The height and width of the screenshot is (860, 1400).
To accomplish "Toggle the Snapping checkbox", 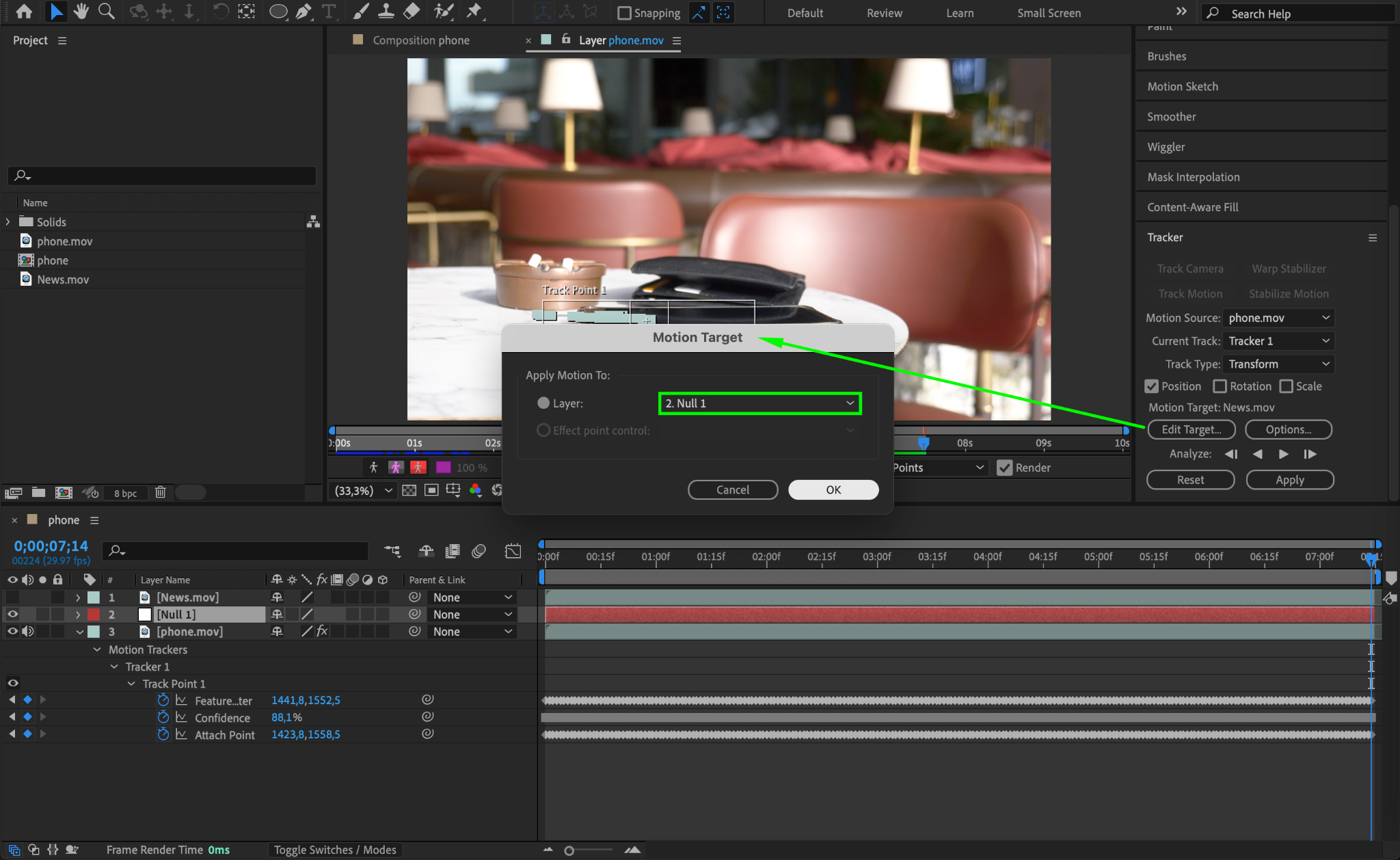I will pyautogui.click(x=624, y=13).
